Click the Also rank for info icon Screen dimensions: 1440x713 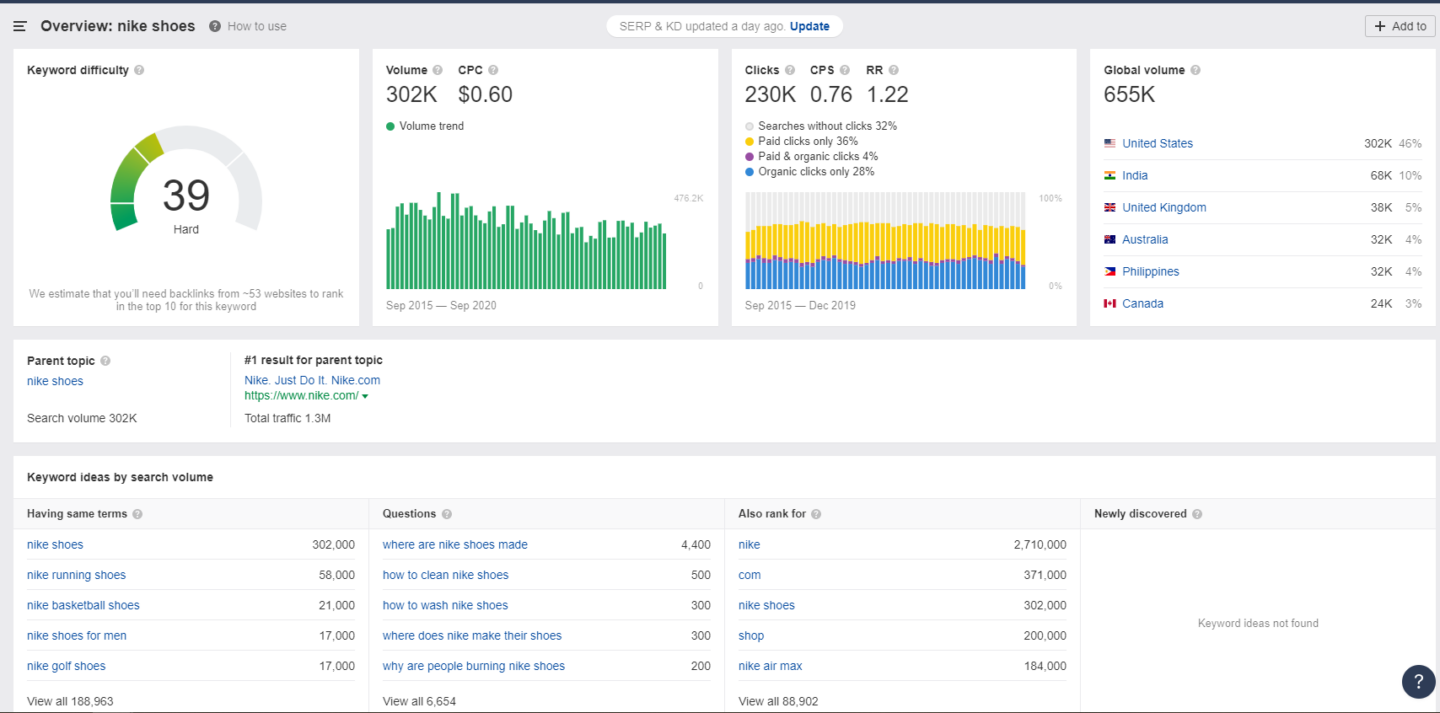click(x=816, y=514)
